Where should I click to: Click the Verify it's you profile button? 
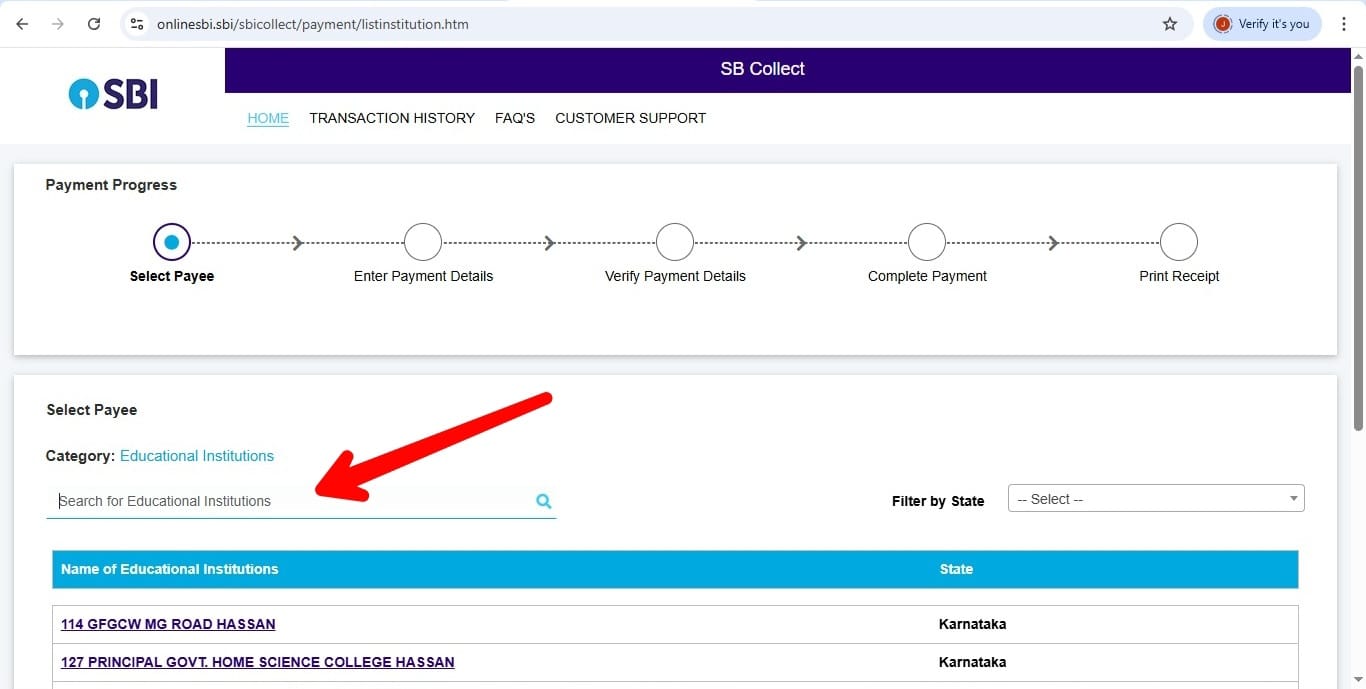point(1262,24)
